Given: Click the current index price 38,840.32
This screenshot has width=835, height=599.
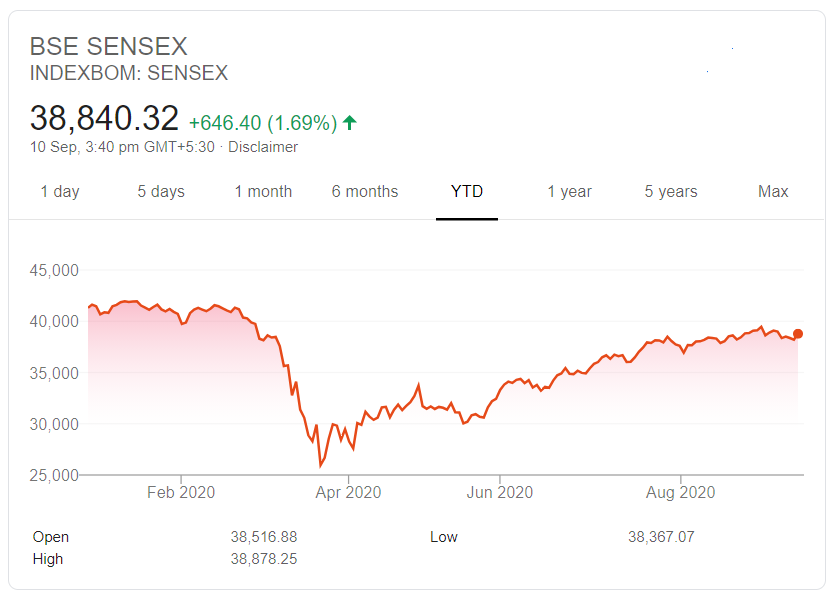Looking at the screenshot, I should point(104,117).
